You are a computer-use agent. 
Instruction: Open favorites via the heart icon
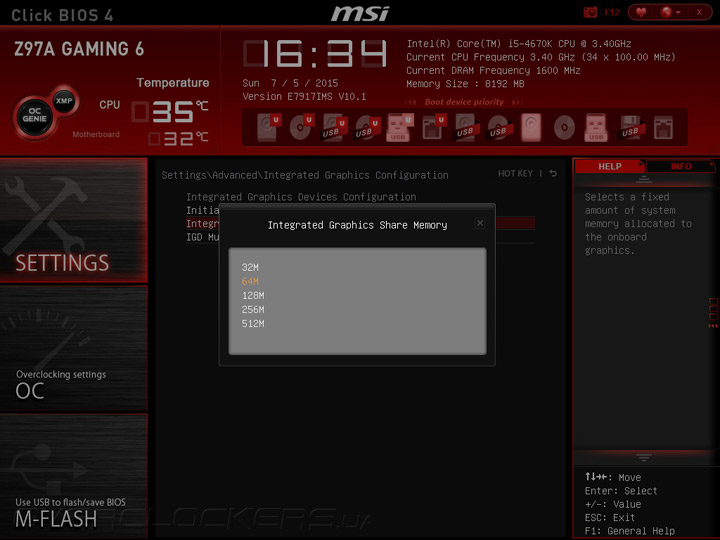641,12
